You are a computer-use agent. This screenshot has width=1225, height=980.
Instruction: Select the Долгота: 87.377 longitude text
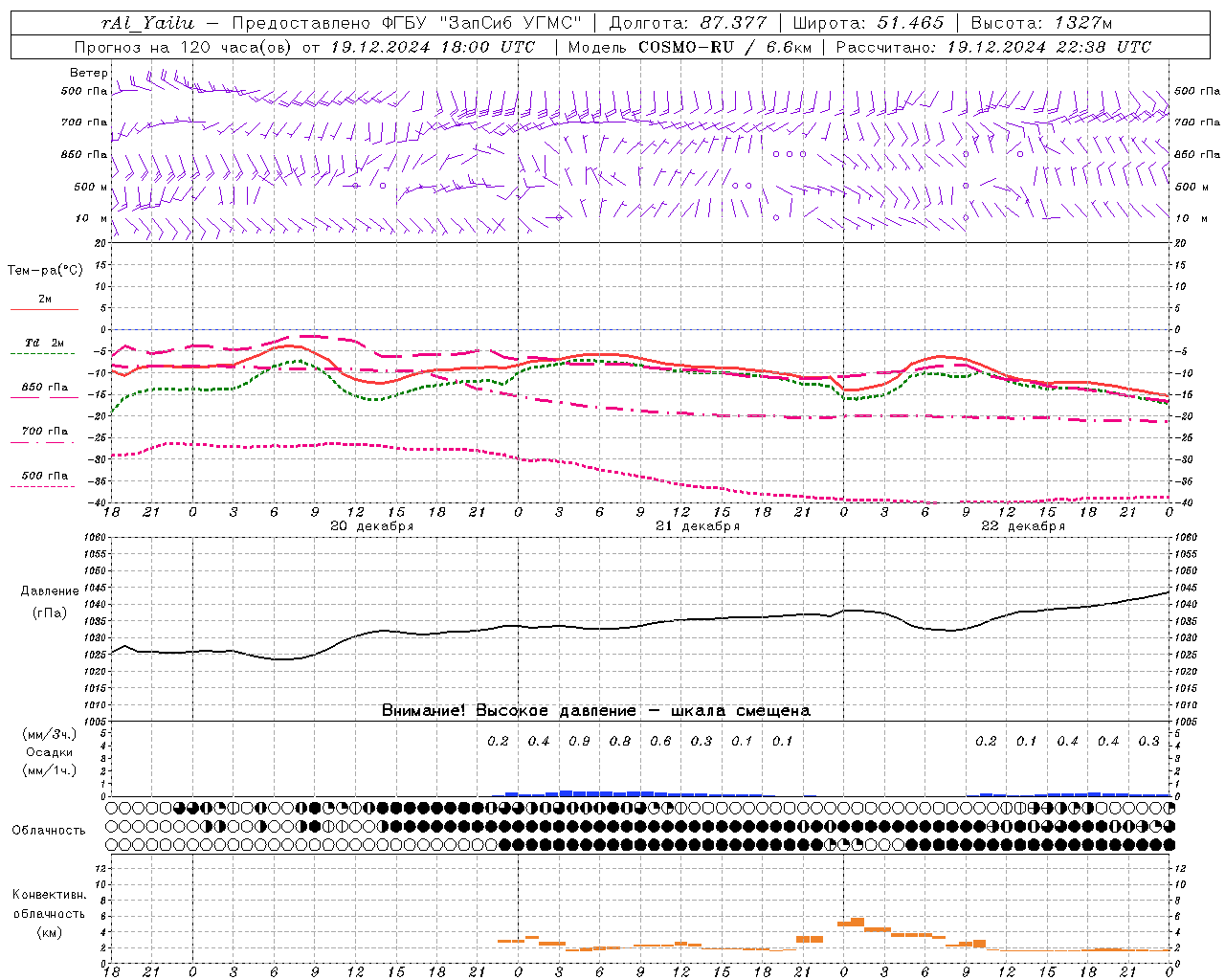click(687, 23)
